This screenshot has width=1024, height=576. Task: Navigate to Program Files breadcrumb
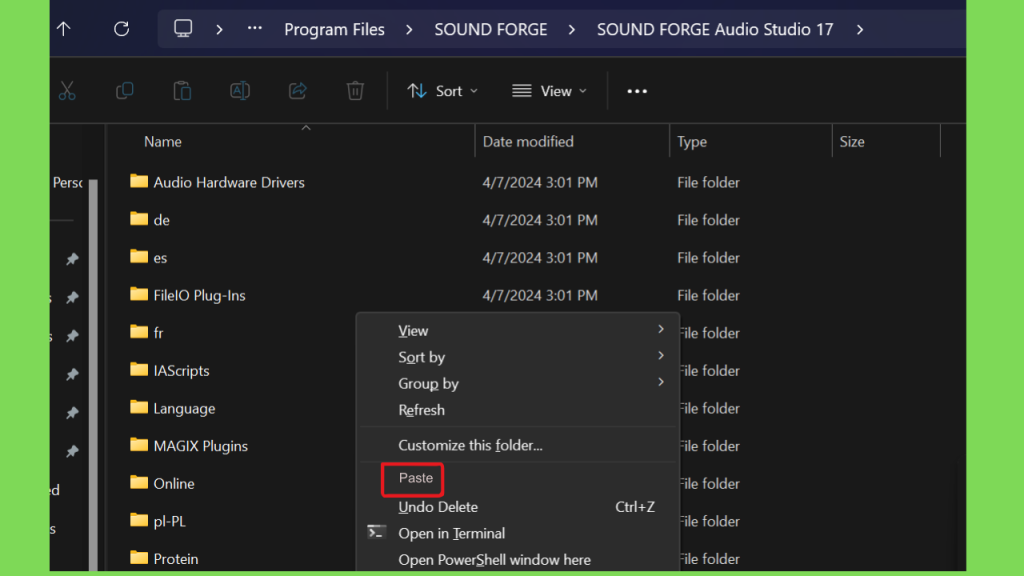[x=334, y=29]
